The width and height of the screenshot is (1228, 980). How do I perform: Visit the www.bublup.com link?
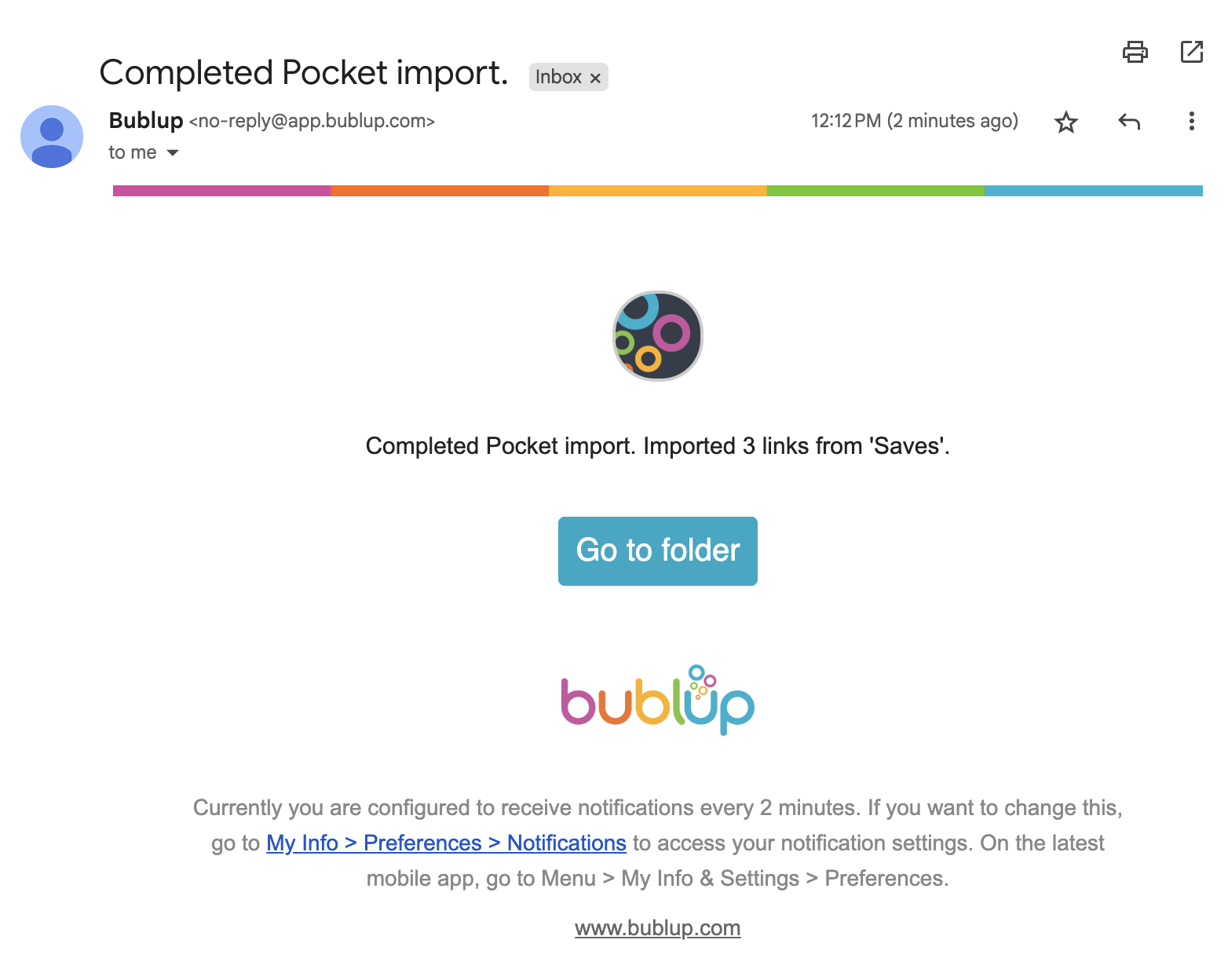pyautogui.click(x=657, y=928)
